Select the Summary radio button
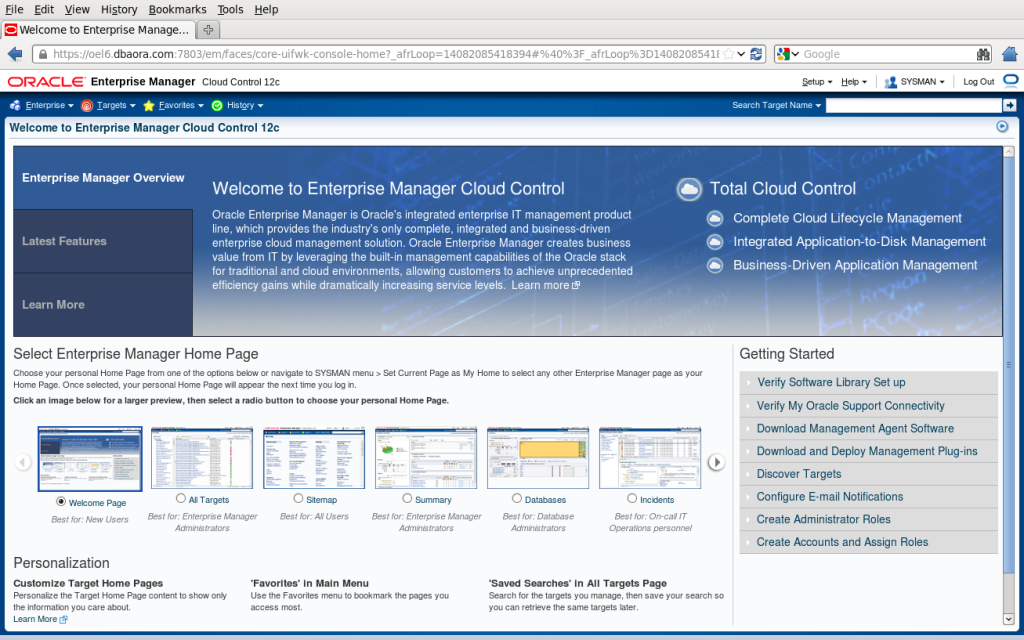This screenshot has height=640, width=1024. 408,498
